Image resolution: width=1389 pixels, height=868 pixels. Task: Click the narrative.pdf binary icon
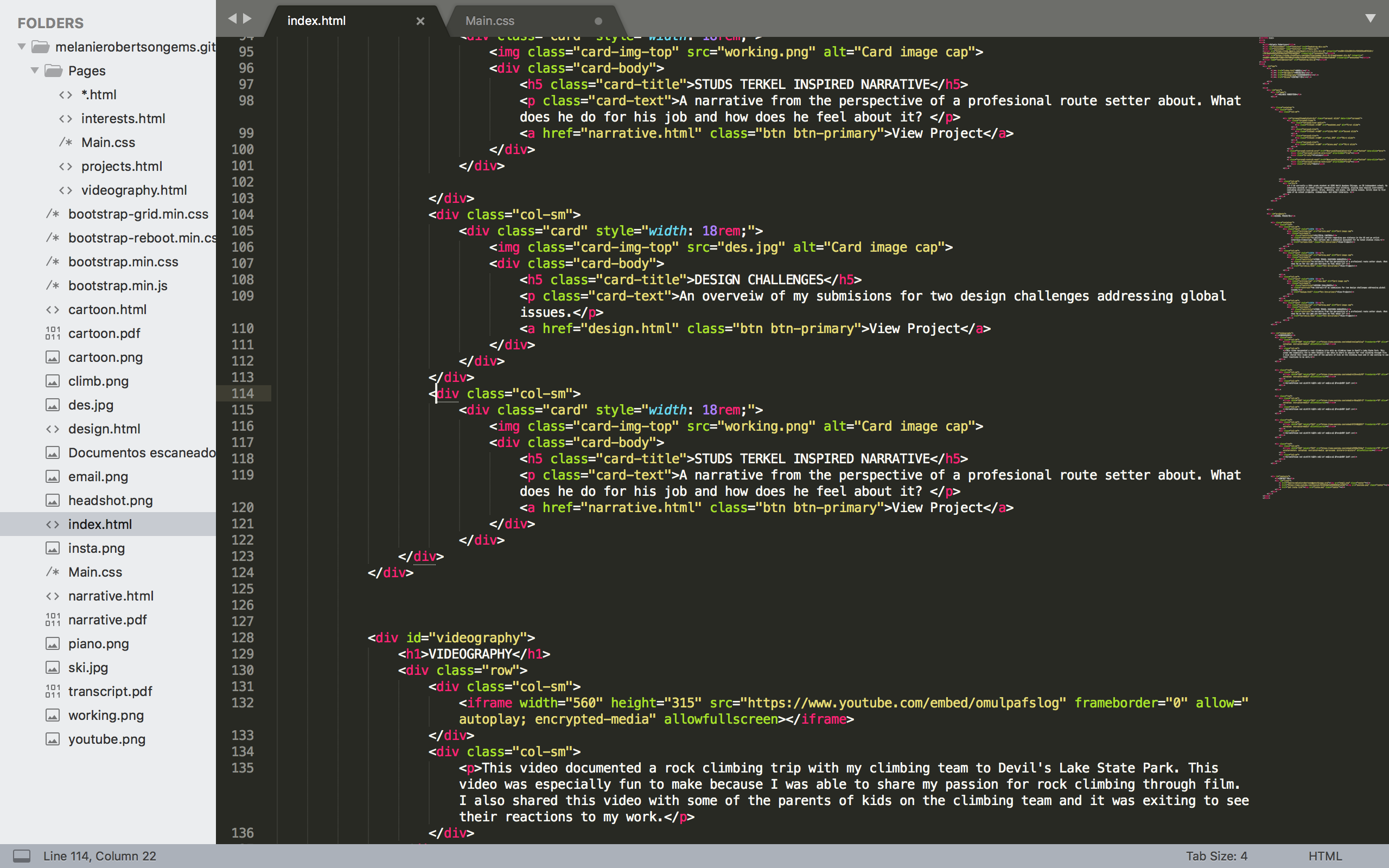click(x=53, y=620)
